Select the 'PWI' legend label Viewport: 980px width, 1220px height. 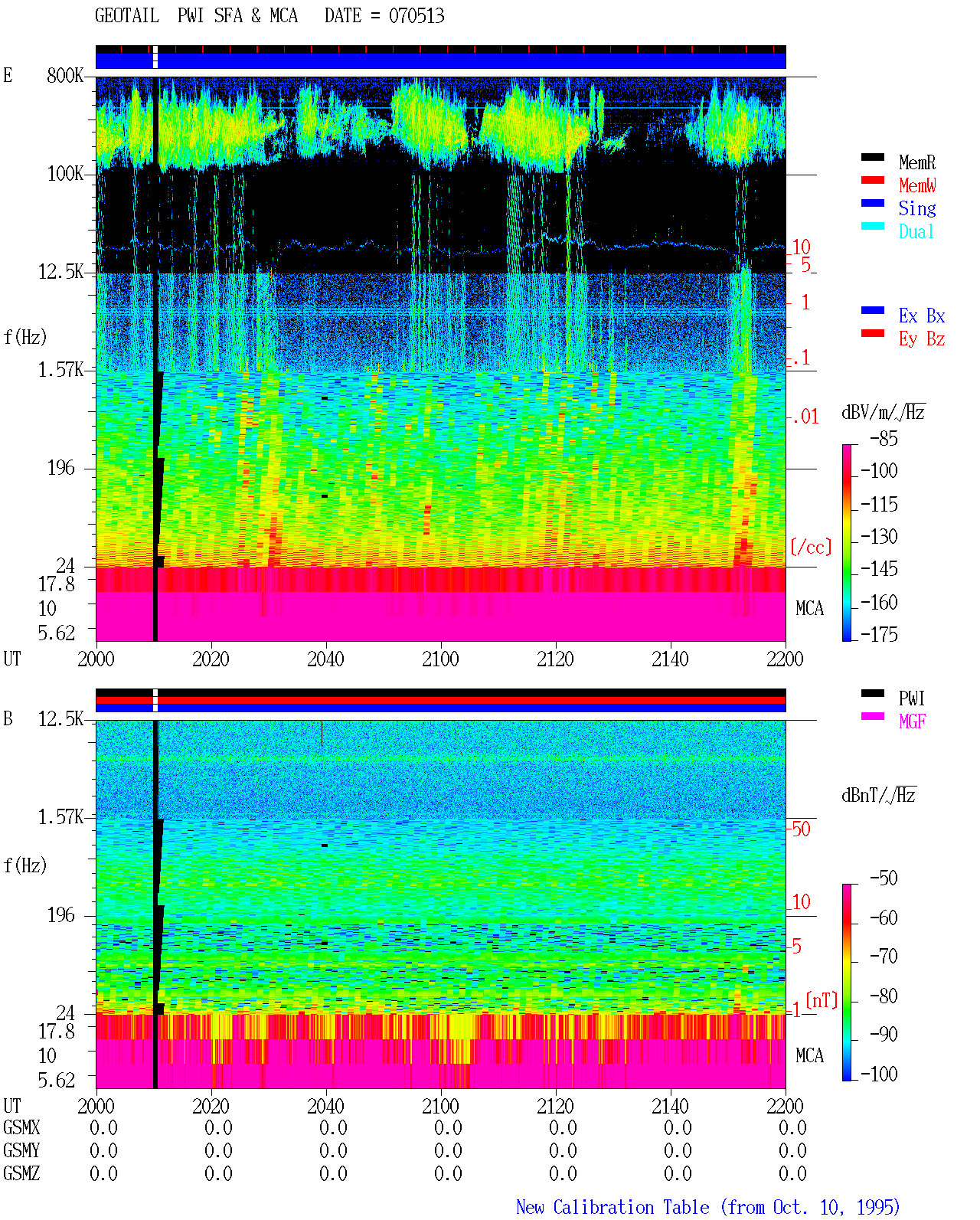[x=912, y=698]
